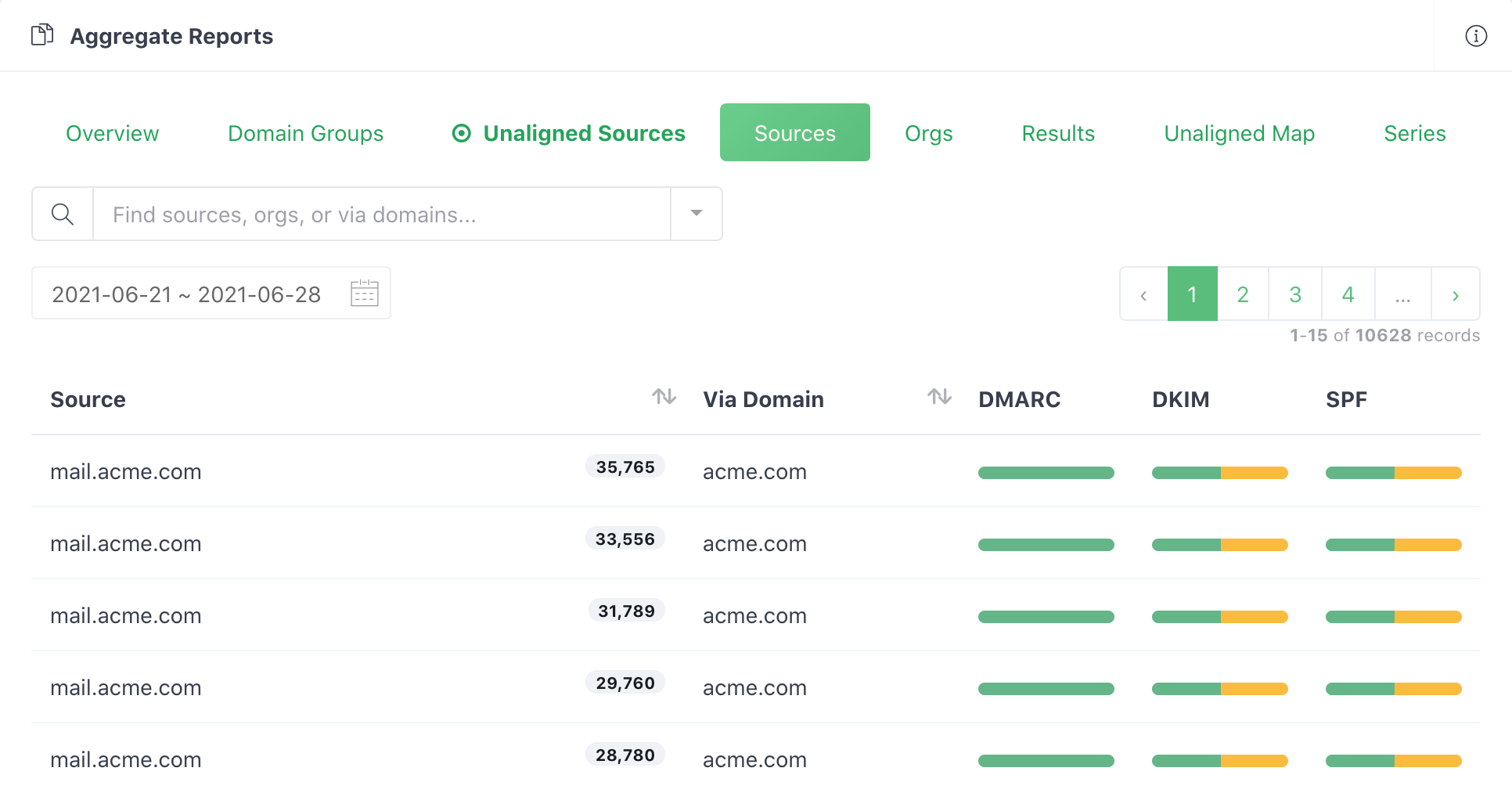Click acme.com in 31,789 row

pyautogui.click(x=754, y=616)
